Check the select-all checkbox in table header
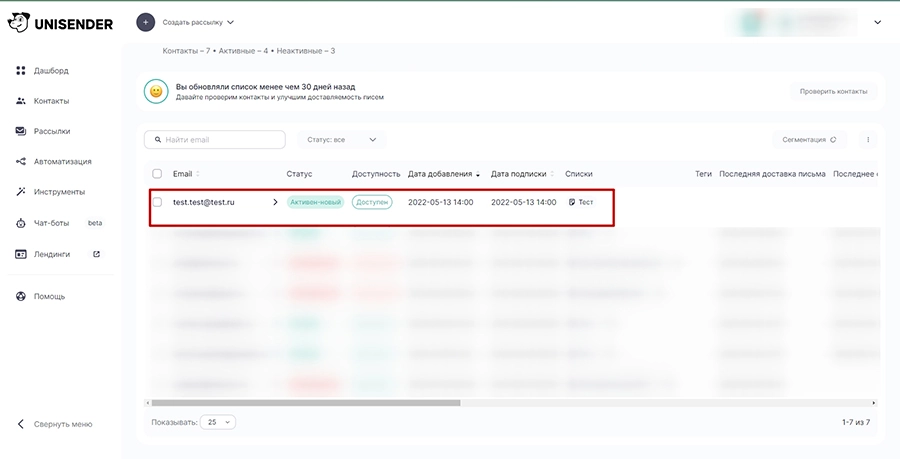900x459 pixels. 157,174
